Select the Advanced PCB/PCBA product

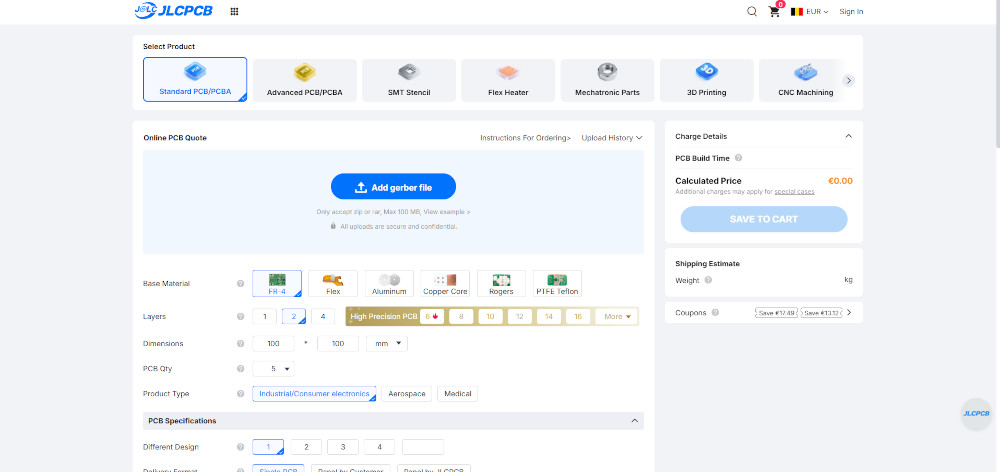304,80
